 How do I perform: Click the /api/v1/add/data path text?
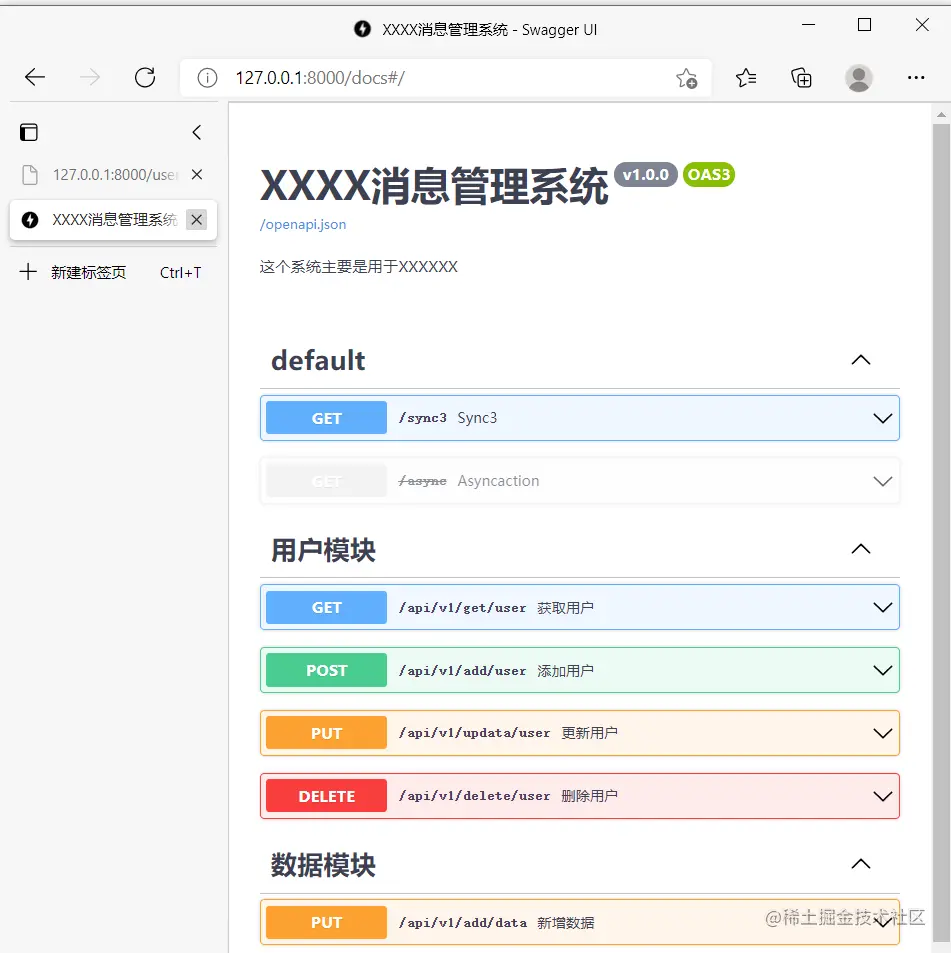(x=462, y=923)
